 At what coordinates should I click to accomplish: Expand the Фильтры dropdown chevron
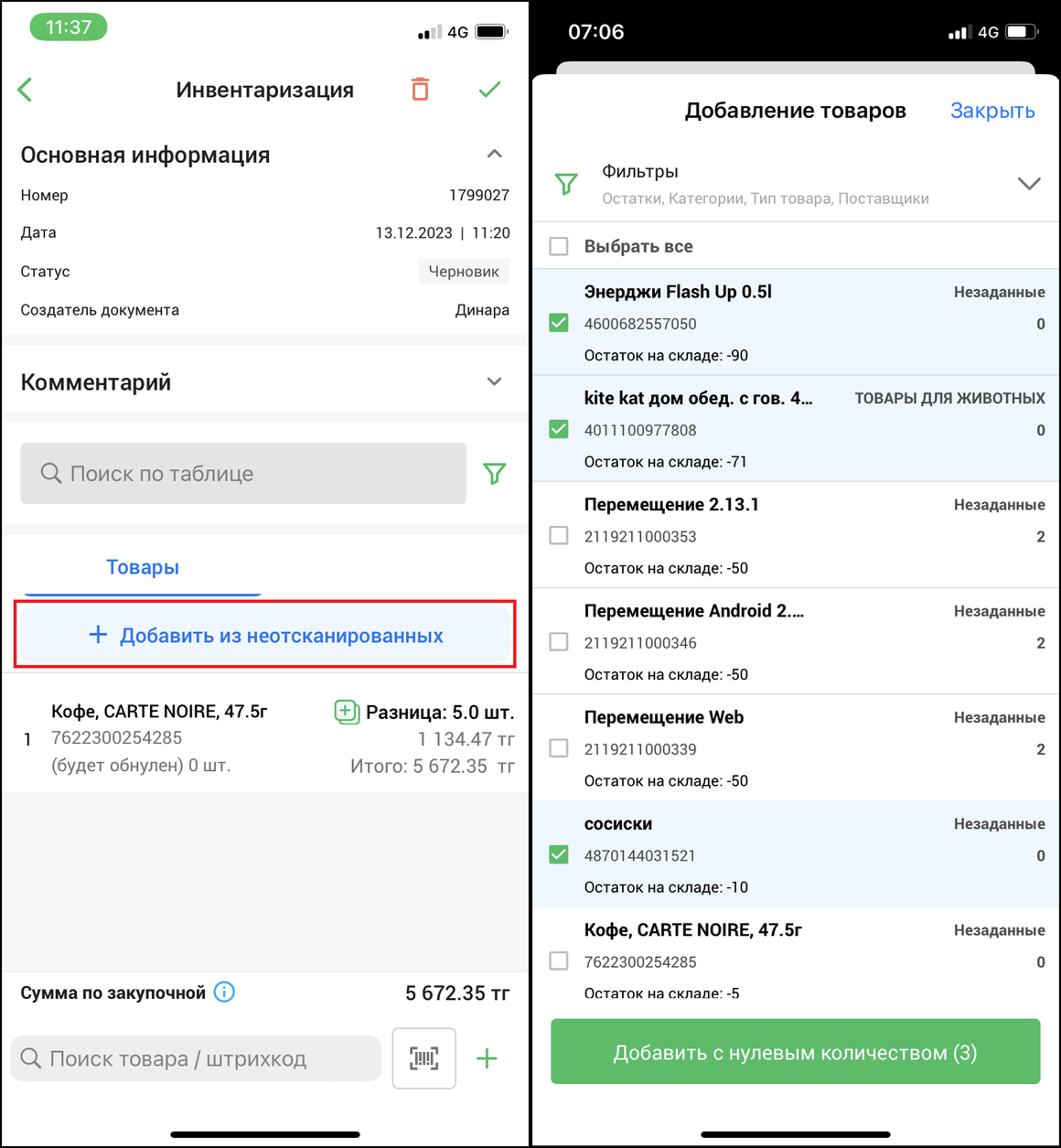tap(1029, 184)
